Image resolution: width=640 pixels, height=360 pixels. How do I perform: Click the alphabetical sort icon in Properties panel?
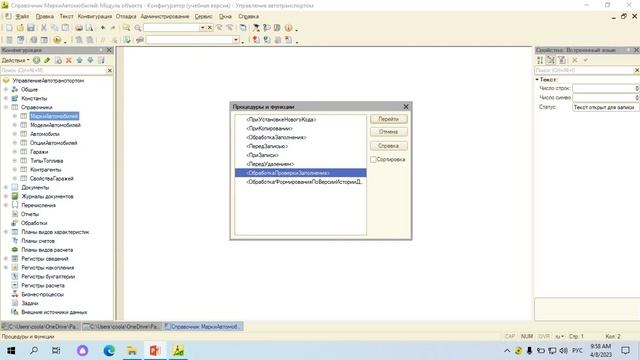click(540, 60)
